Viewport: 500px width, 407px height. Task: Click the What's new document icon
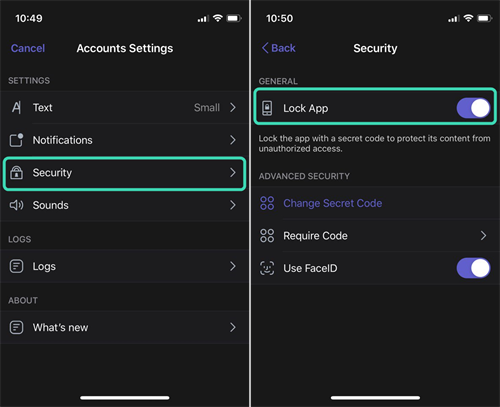click(16, 327)
